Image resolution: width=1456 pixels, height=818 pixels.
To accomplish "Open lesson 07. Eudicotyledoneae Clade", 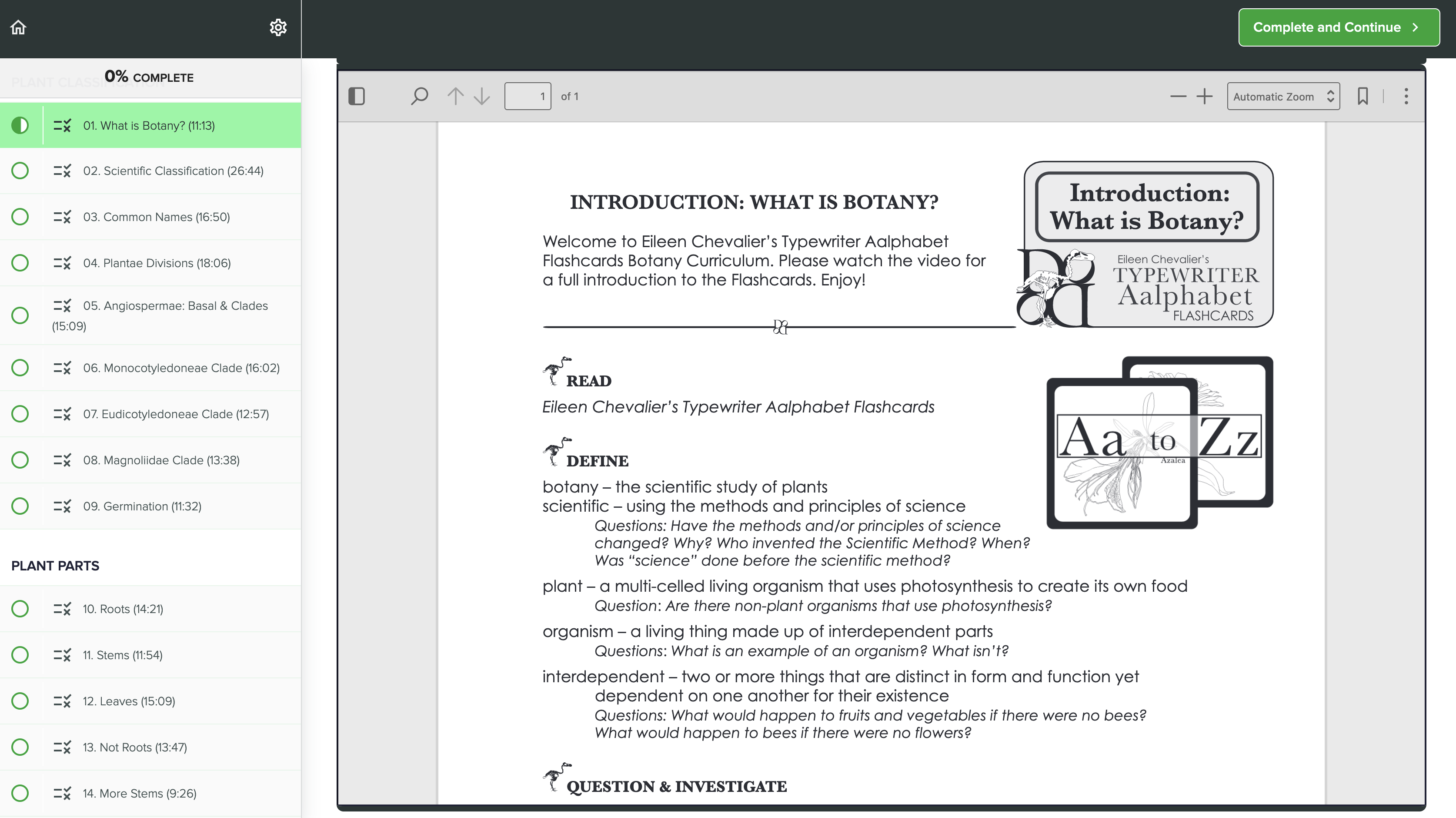I will 150,413.
